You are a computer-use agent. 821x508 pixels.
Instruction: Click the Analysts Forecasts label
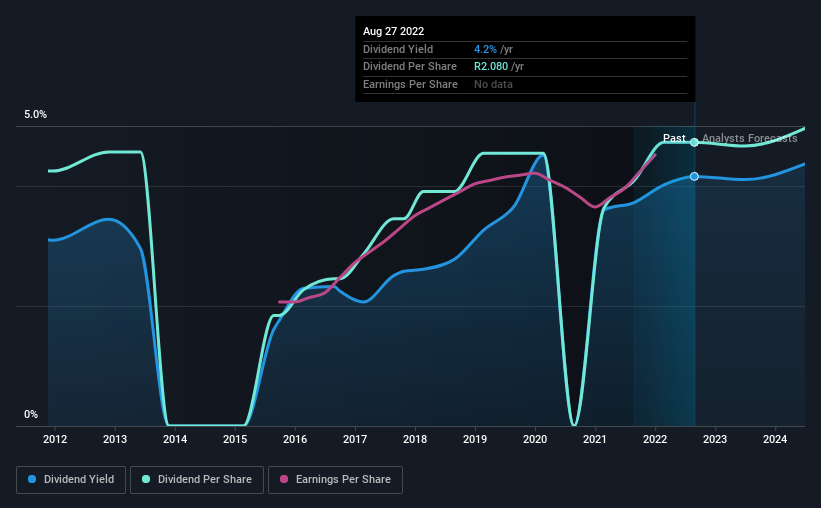click(x=750, y=138)
